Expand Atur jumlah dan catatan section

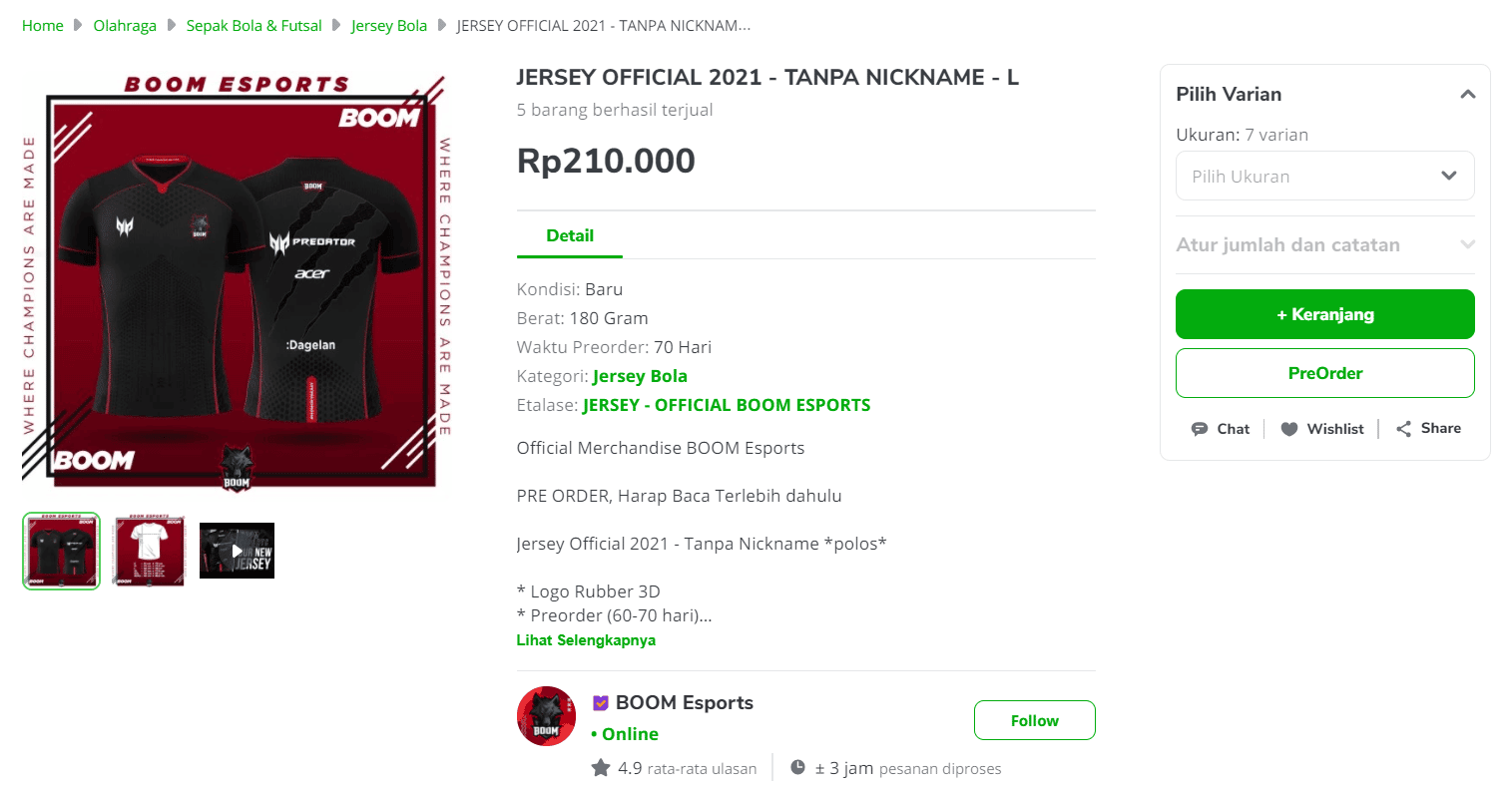point(1324,244)
